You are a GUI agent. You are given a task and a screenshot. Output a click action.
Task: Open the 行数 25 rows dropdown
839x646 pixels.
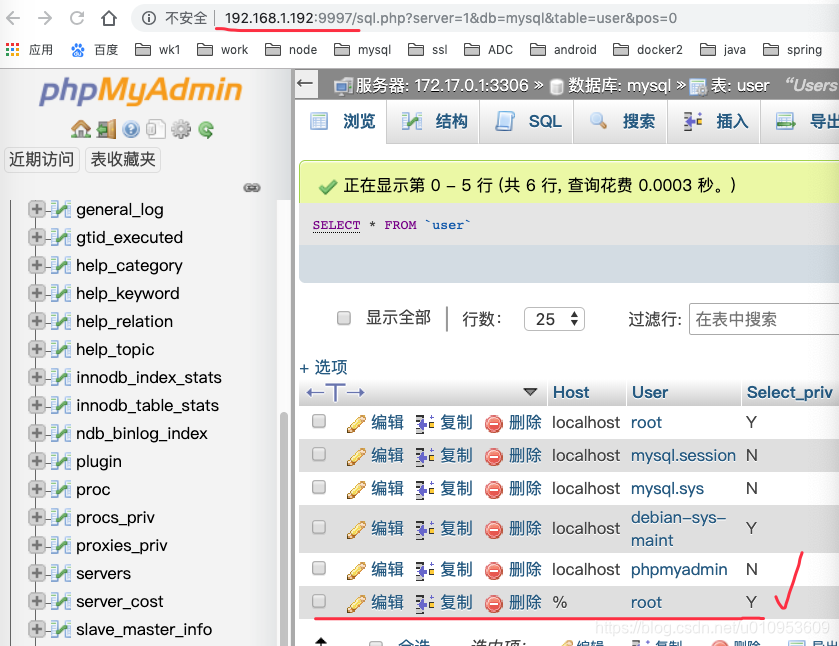(554, 319)
